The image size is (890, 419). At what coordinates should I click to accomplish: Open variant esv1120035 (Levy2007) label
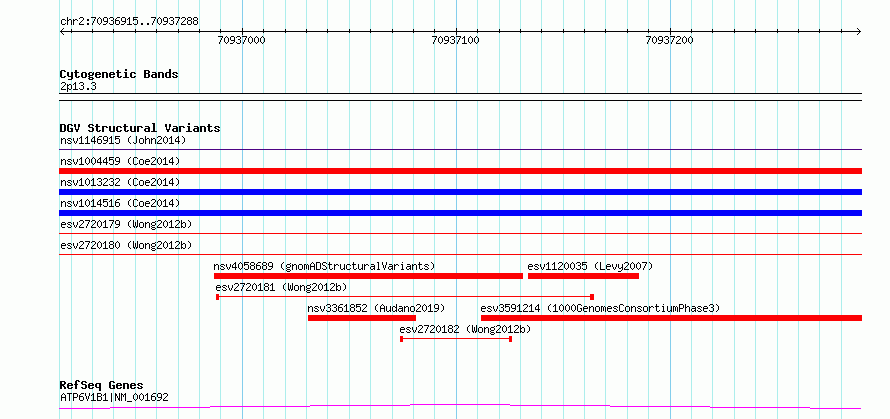pyautogui.click(x=590, y=266)
